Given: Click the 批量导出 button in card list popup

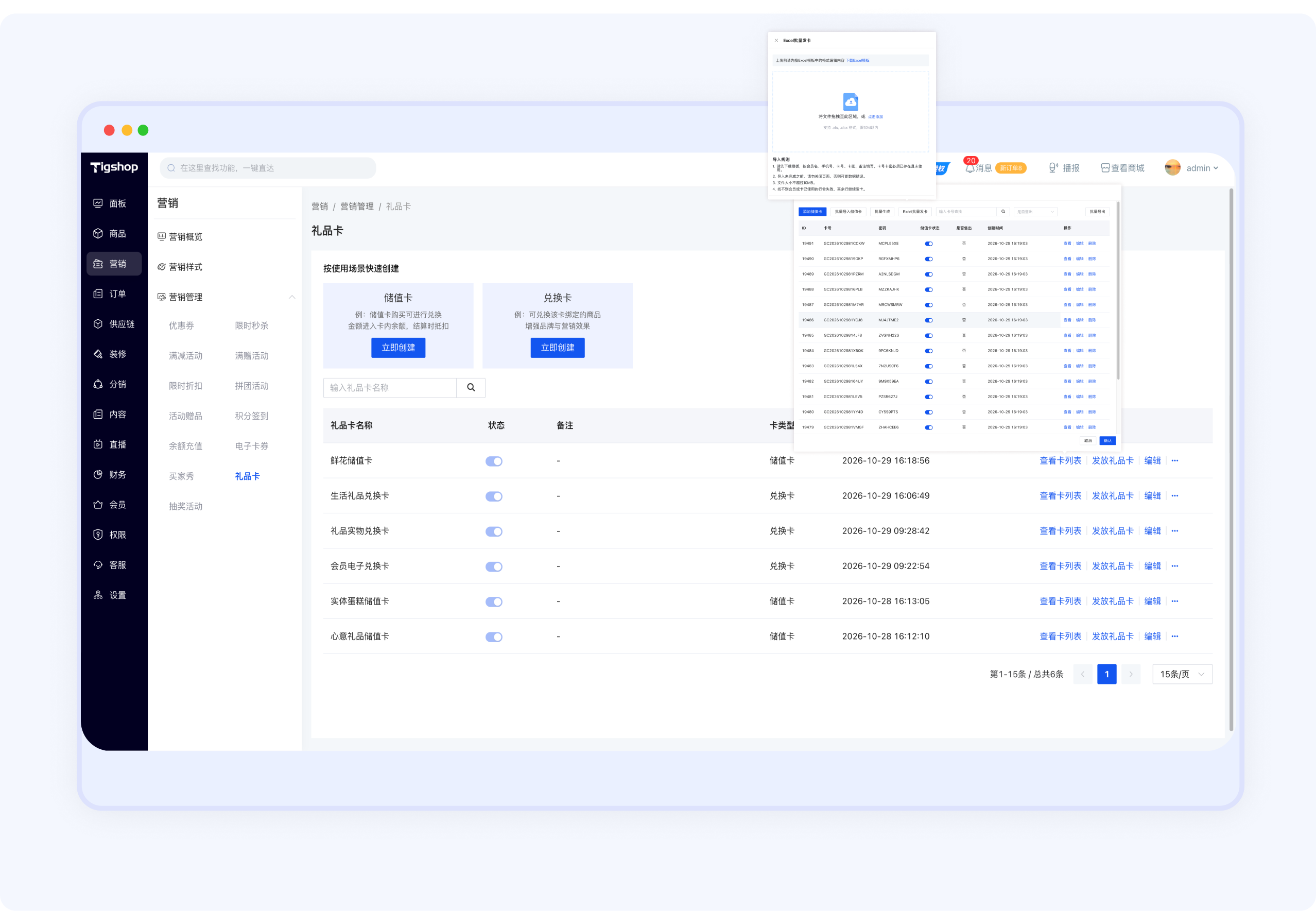Looking at the screenshot, I should (x=1097, y=212).
